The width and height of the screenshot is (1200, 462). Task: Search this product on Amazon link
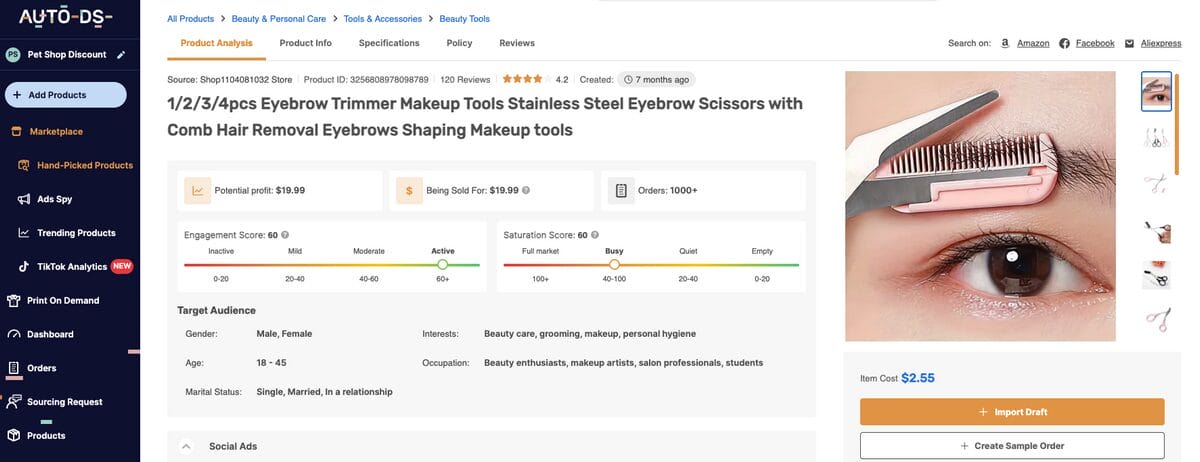1033,43
